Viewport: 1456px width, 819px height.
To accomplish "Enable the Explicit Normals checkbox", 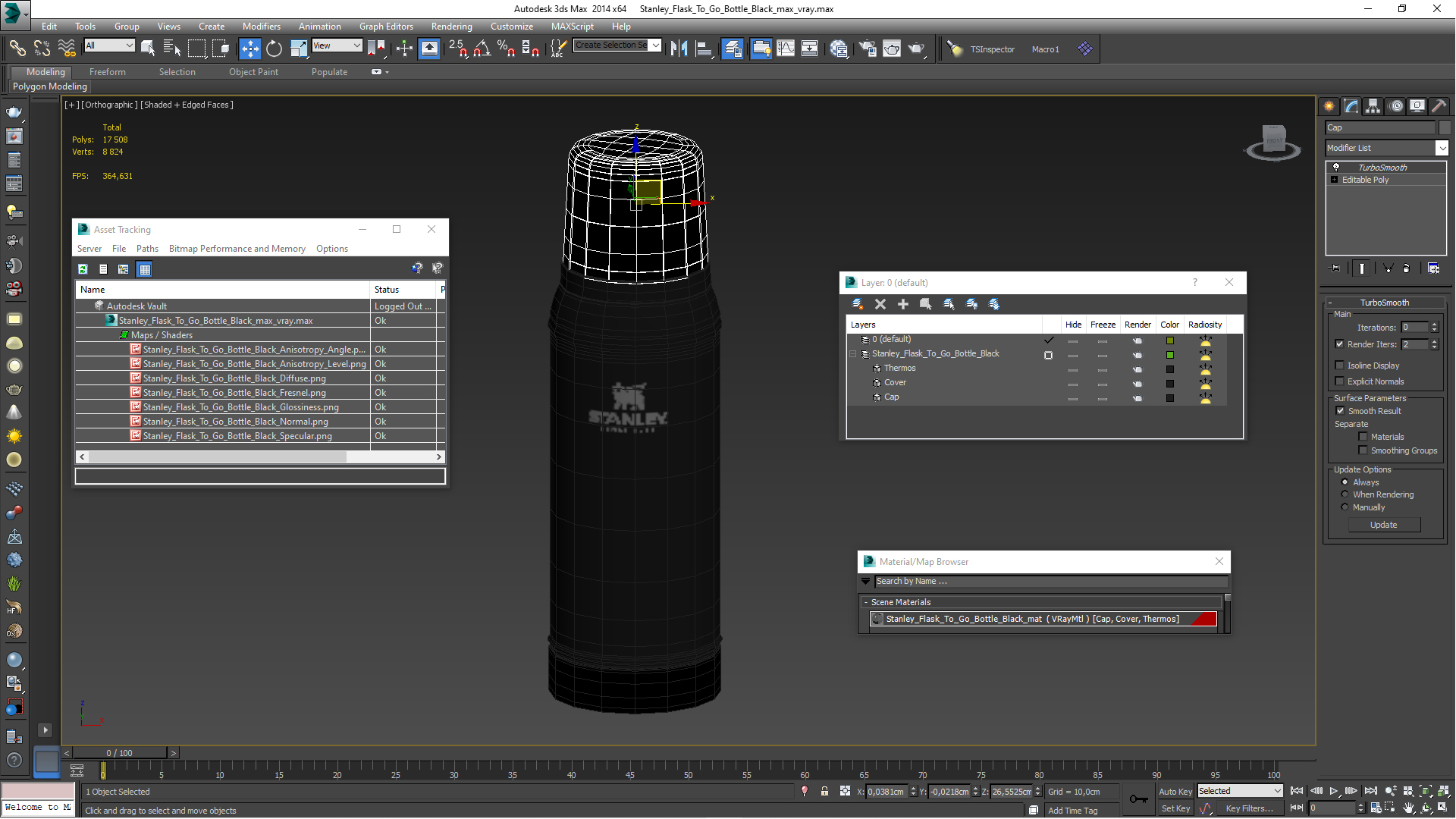I will pos(1339,381).
